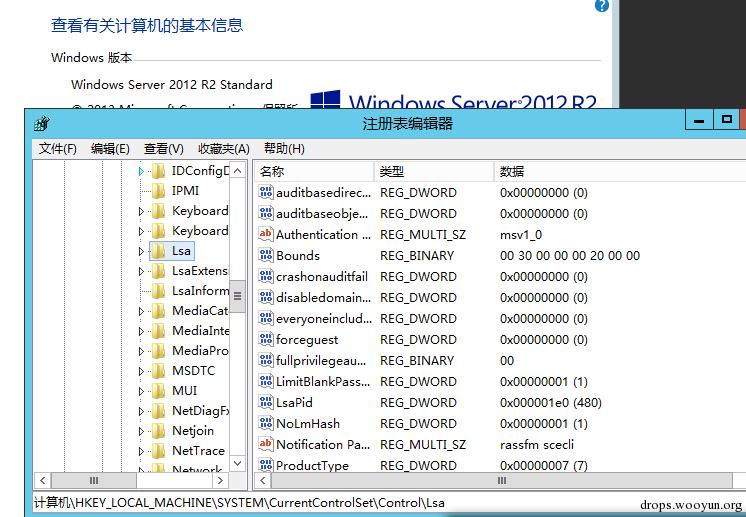Expand the NetTrace tree node
Image resolution: width=746 pixels, height=517 pixels.
click(x=141, y=451)
